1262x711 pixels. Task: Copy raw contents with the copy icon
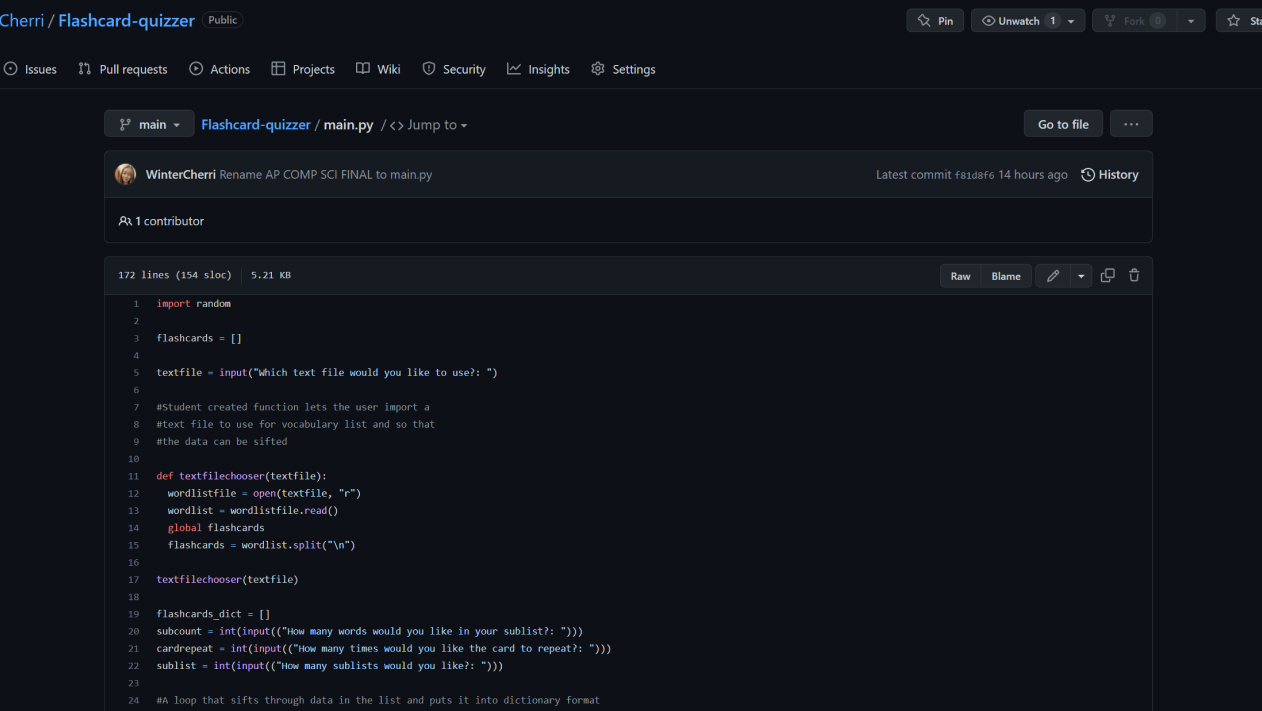pos(1108,275)
